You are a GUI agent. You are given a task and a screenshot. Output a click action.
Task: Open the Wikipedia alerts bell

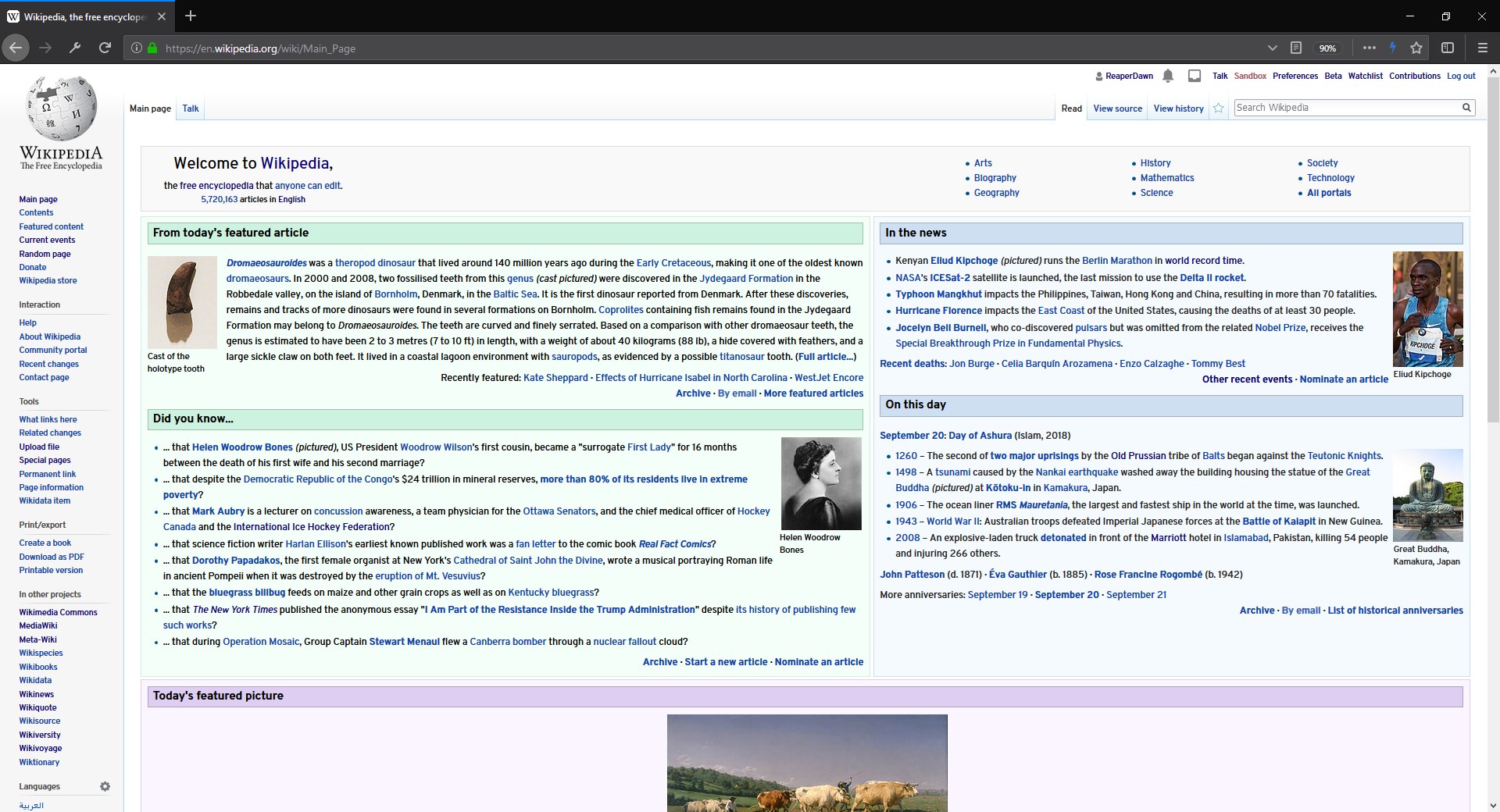[x=1168, y=76]
